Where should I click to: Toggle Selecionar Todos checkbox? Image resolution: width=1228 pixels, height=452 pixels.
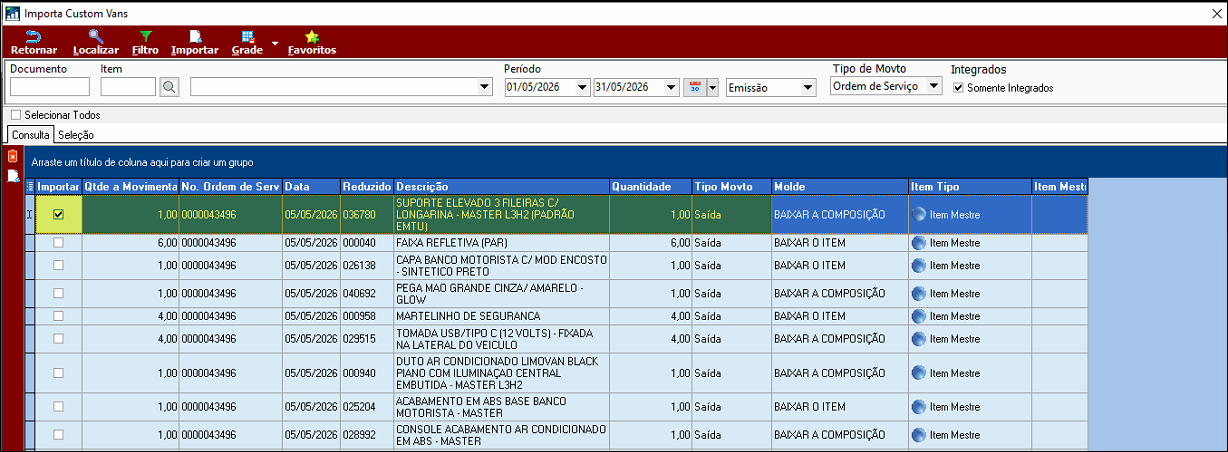[16, 115]
